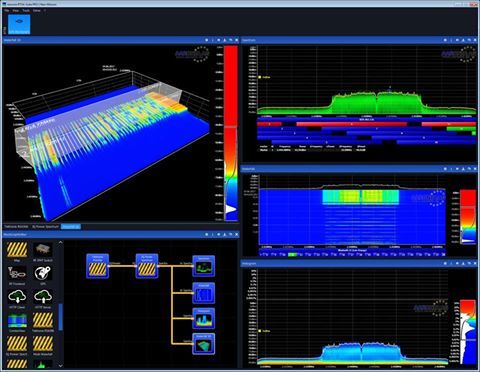Click the blue mission tile in top toolbar
Screen dimensions: 480x372
[19, 24]
